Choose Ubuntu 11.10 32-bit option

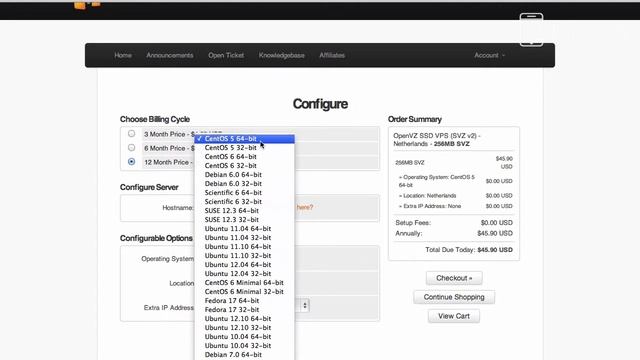pyautogui.click(x=244, y=256)
